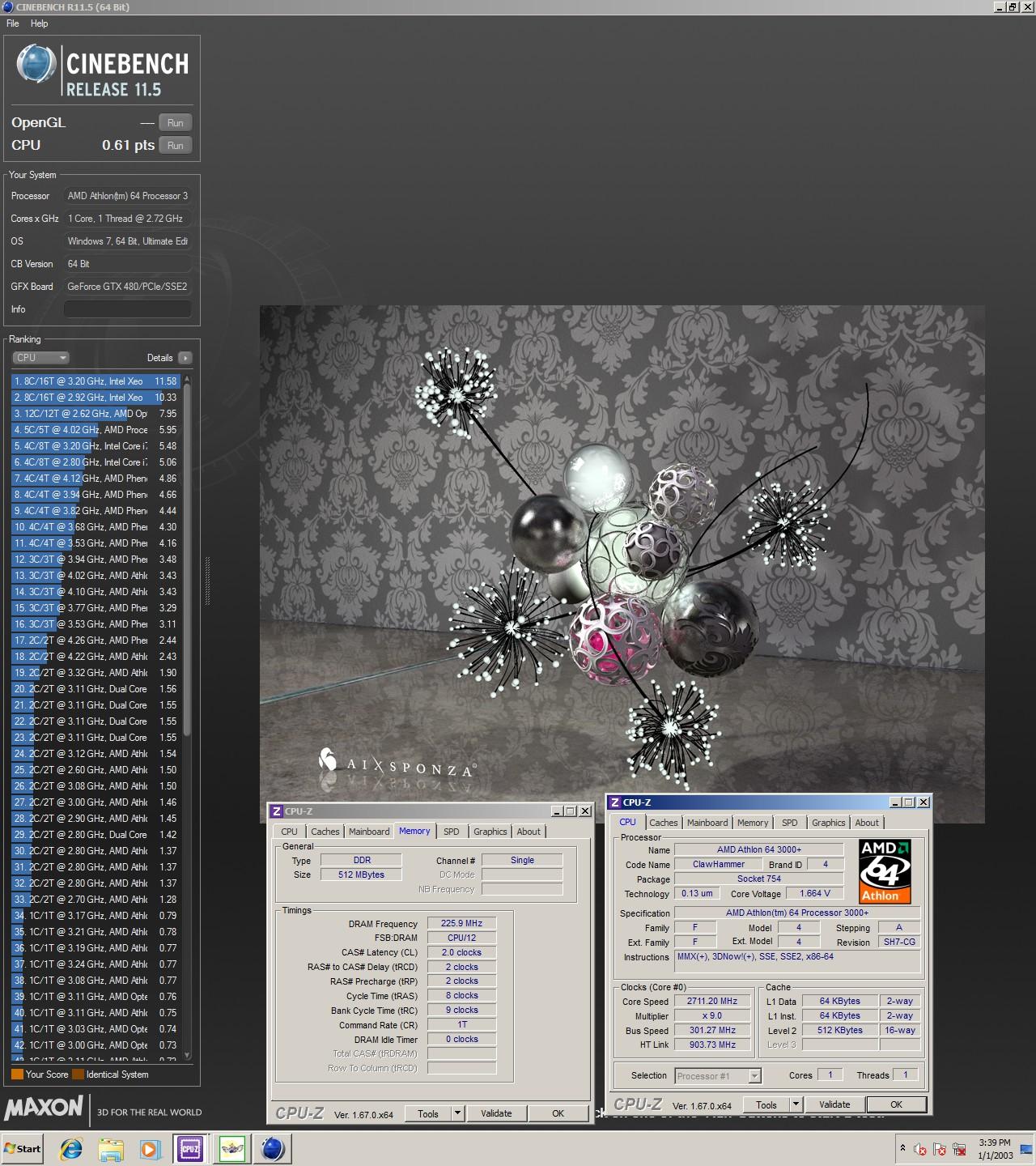The width and height of the screenshot is (1036, 1166).
Task: Click the taskbar icon between CPU-Z and Cinebench
Action: coord(232,1148)
